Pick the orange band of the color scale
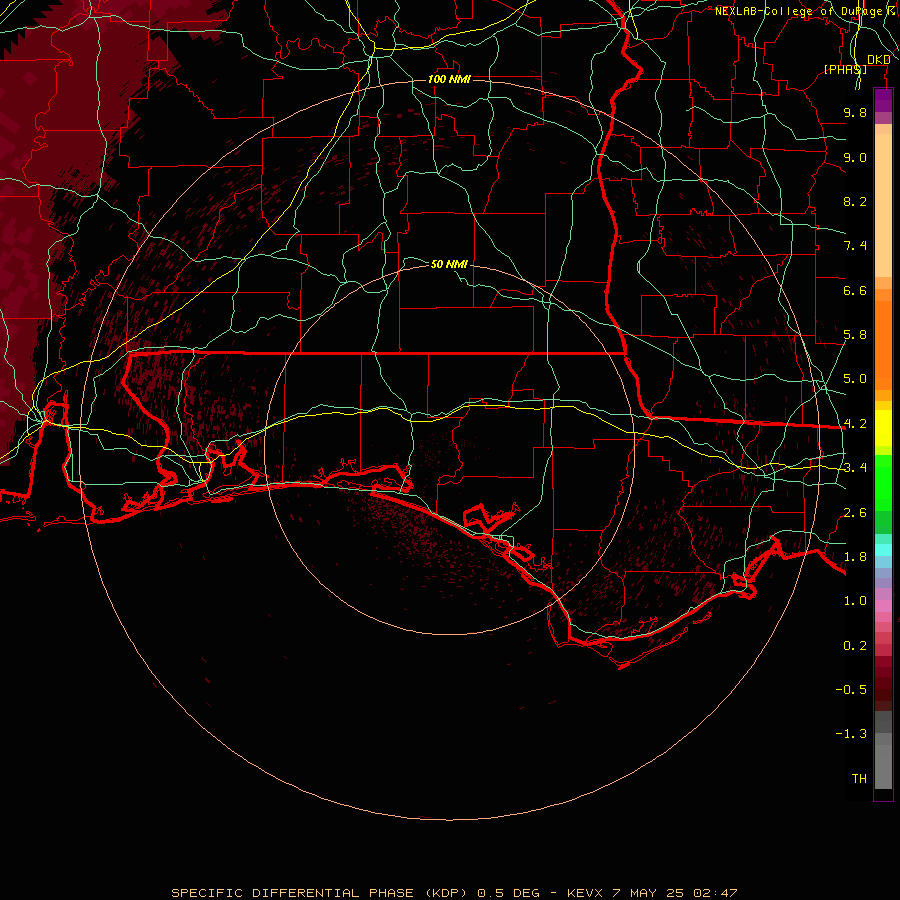The height and width of the screenshot is (900, 900). pos(883,344)
